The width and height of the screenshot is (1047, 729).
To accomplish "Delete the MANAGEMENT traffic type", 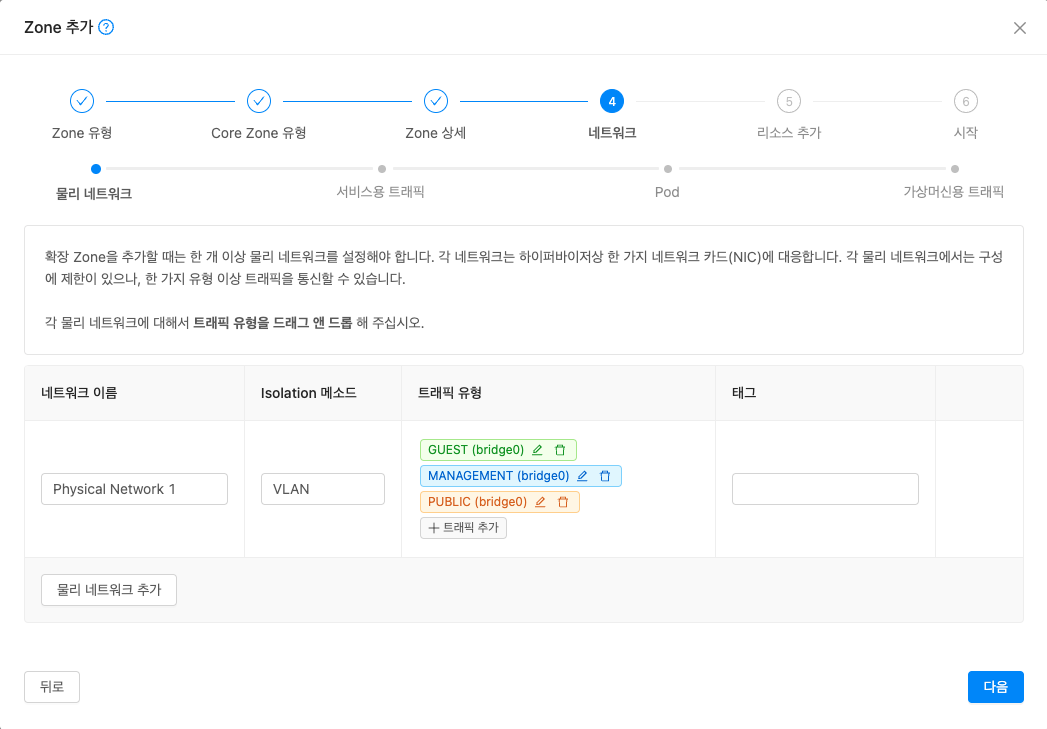I will [605, 476].
